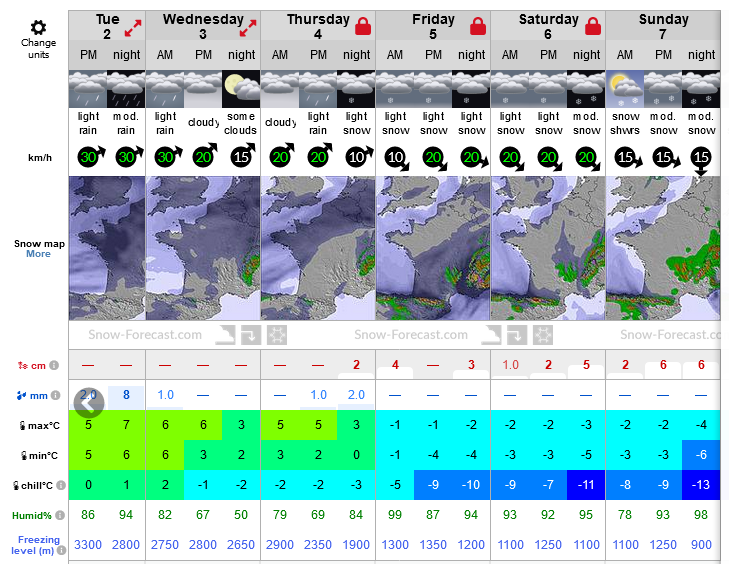Click the max°C row label
Screen dimensions: 729x564
pos(40,425)
